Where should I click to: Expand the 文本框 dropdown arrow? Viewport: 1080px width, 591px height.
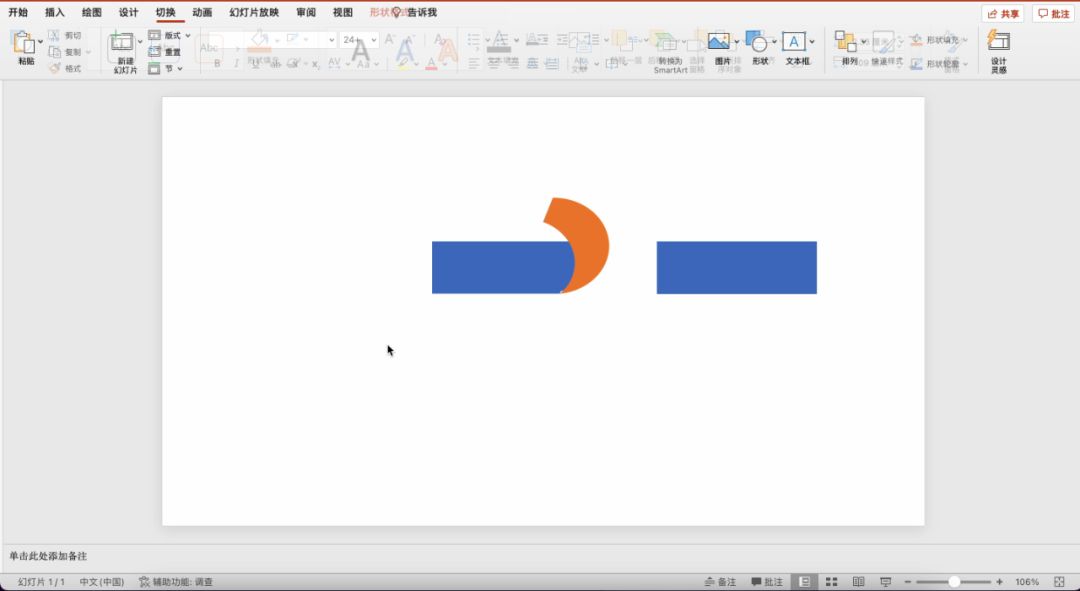(x=811, y=42)
